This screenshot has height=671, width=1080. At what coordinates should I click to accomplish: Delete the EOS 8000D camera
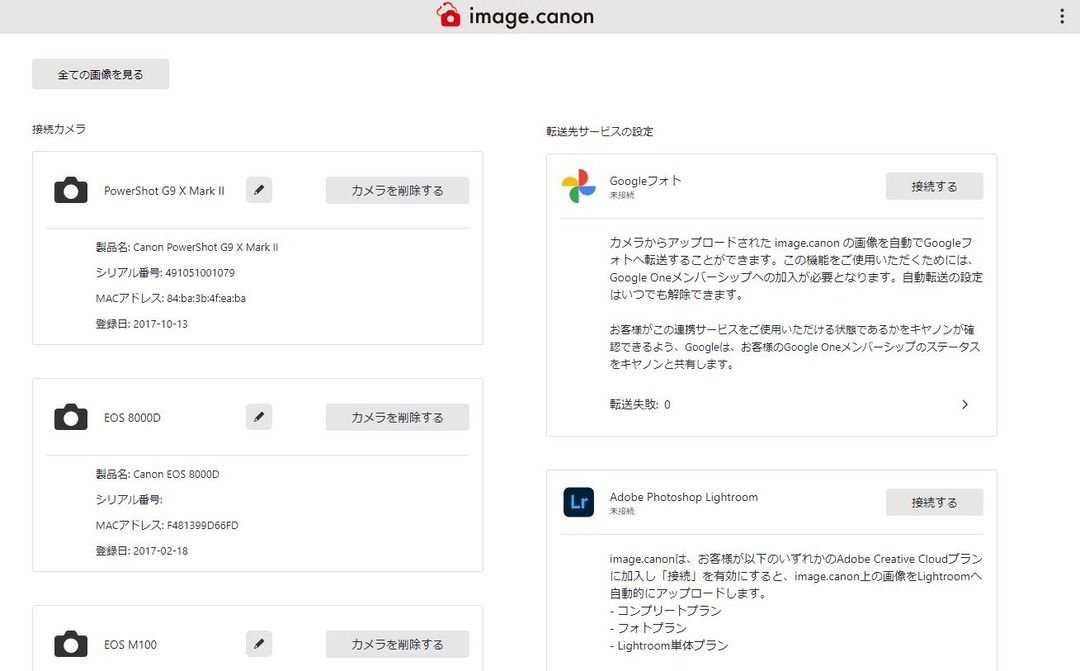[x=397, y=417]
